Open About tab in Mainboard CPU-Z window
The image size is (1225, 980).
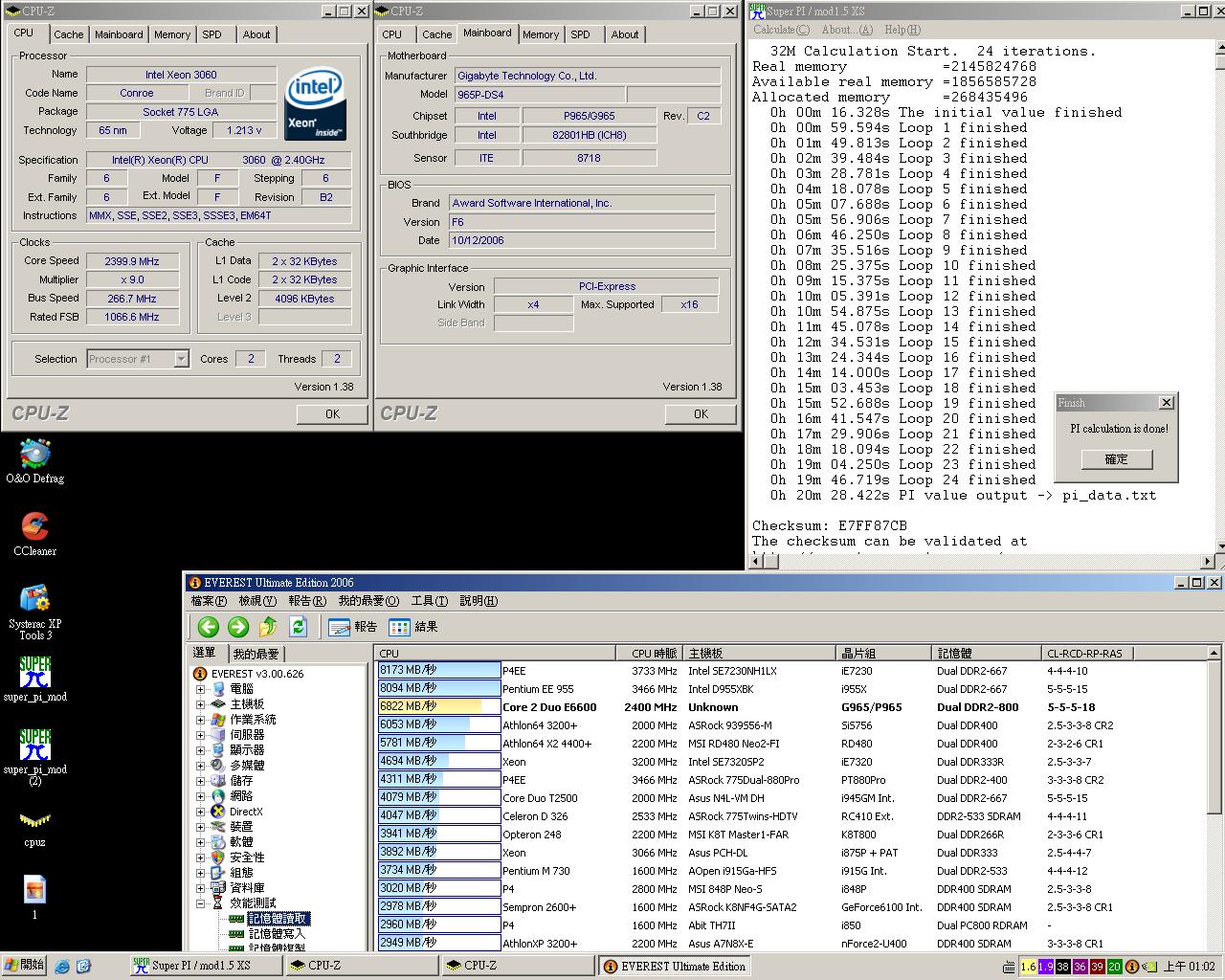point(625,34)
